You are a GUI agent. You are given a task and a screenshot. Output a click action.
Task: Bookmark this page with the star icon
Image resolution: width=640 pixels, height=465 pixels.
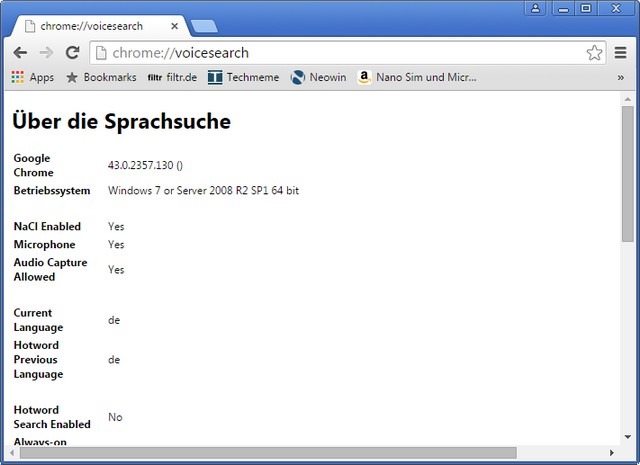594,53
